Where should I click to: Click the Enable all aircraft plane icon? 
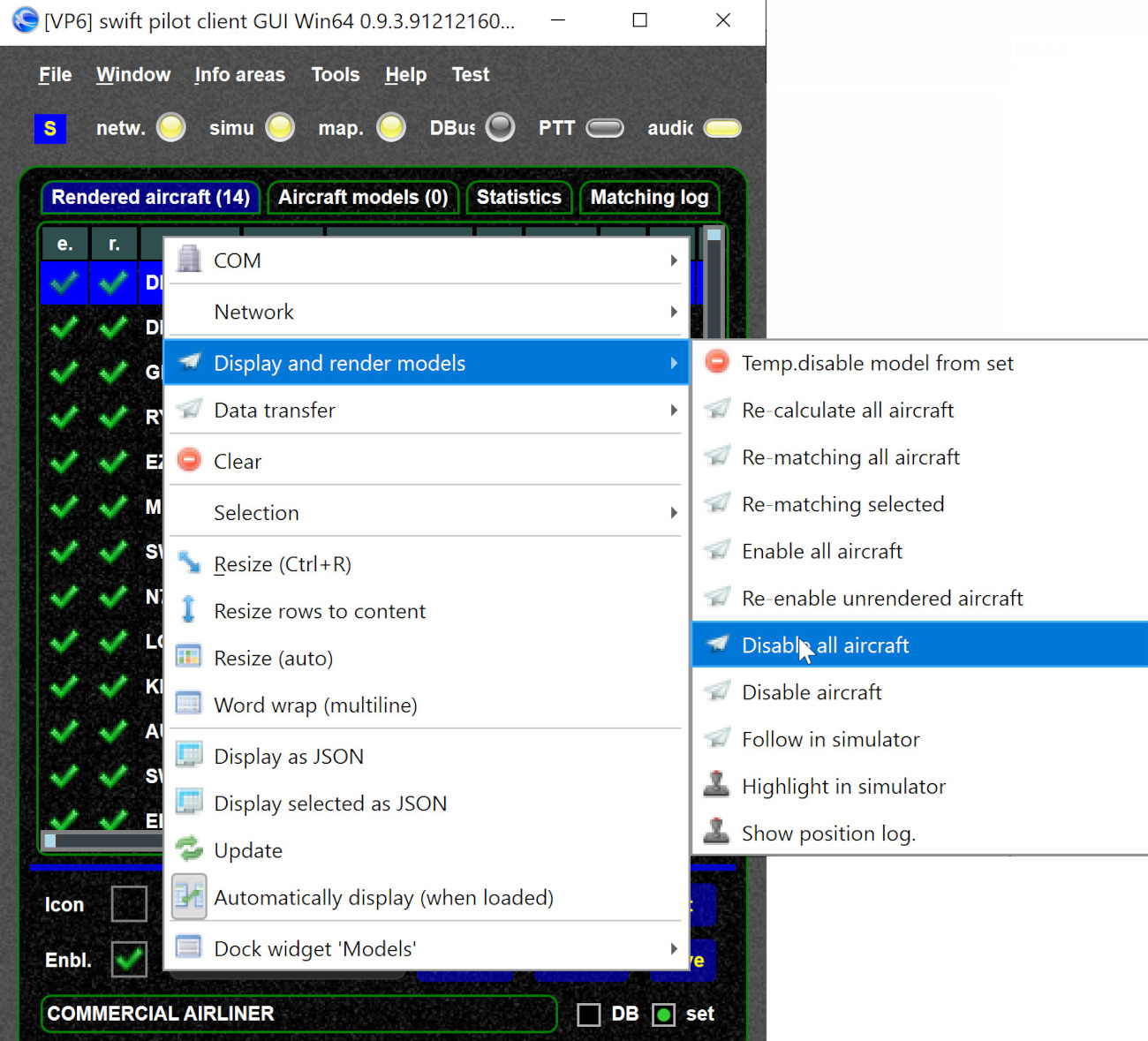(717, 549)
